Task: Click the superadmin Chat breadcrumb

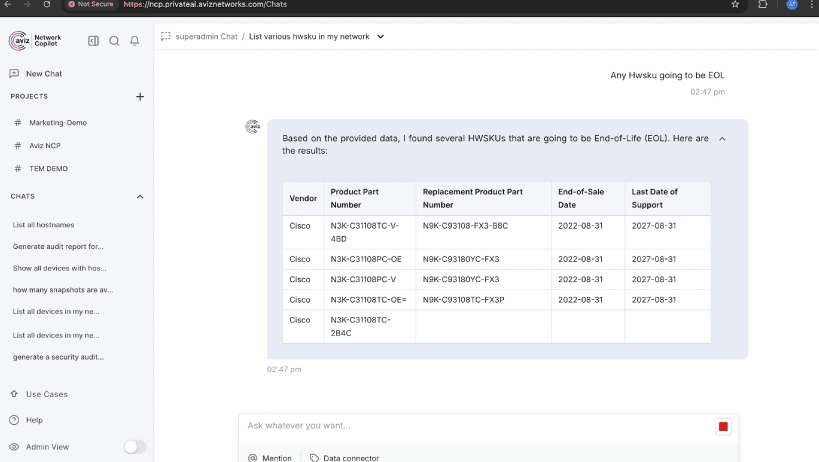Action: (x=206, y=37)
